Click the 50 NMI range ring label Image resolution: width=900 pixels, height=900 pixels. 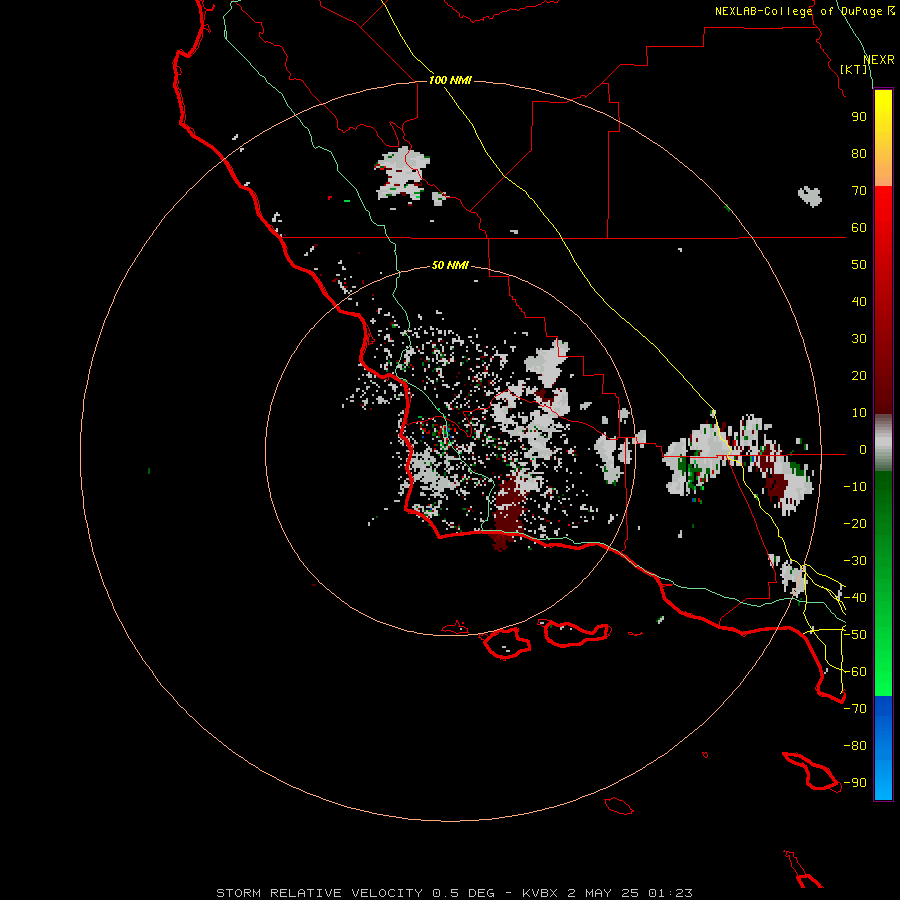(x=450, y=265)
